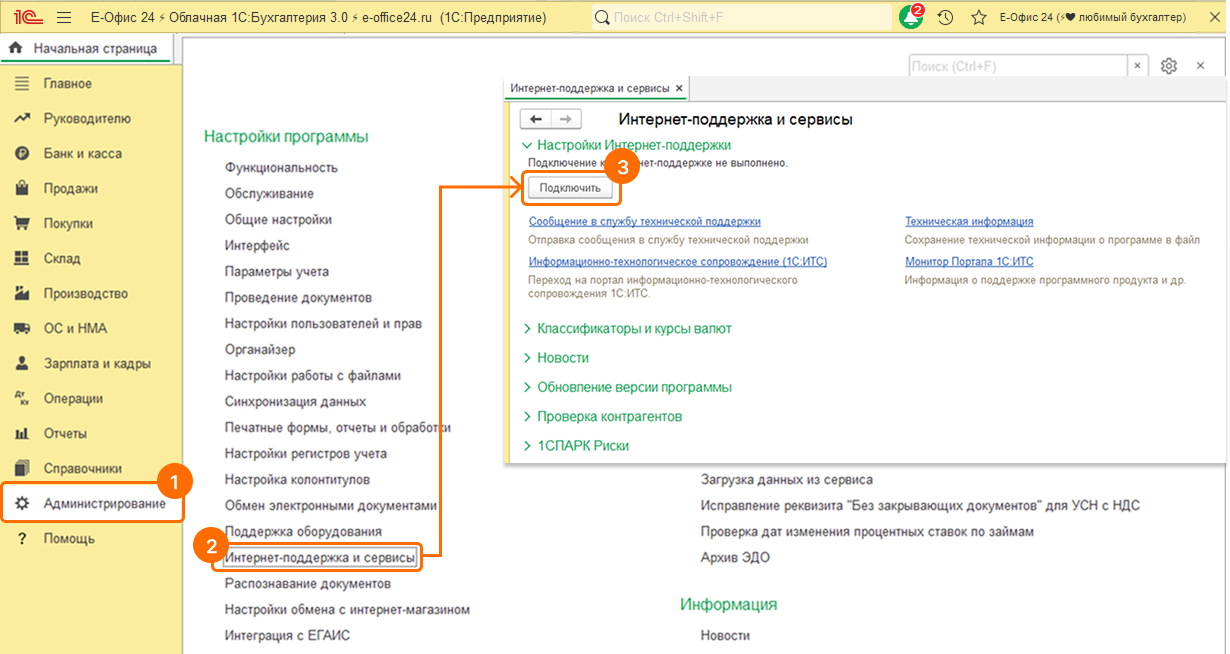
Task: Close the Интернет-поддержка и сервисы tab
Action: pyautogui.click(x=679, y=88)
